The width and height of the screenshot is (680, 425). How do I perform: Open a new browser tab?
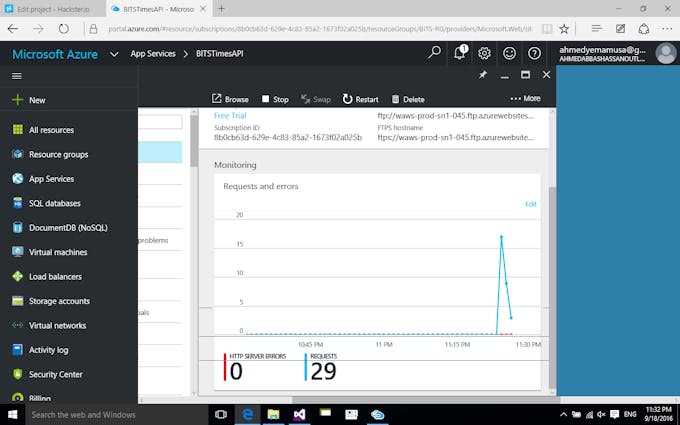tap(221, 8)
